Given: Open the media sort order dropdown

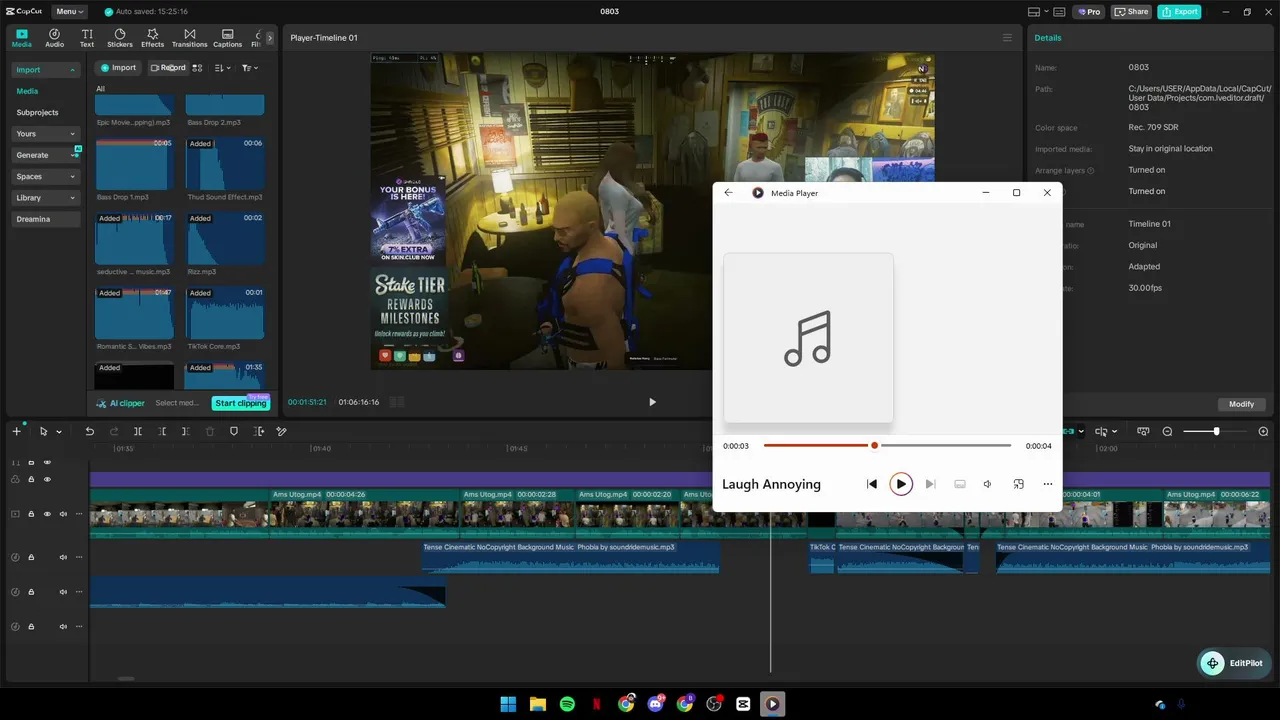Looking at the screenshot, I should 222,68.
